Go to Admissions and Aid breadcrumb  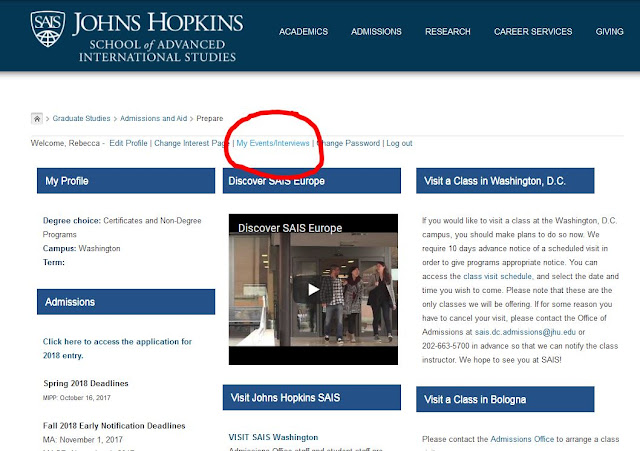point(153,118)
